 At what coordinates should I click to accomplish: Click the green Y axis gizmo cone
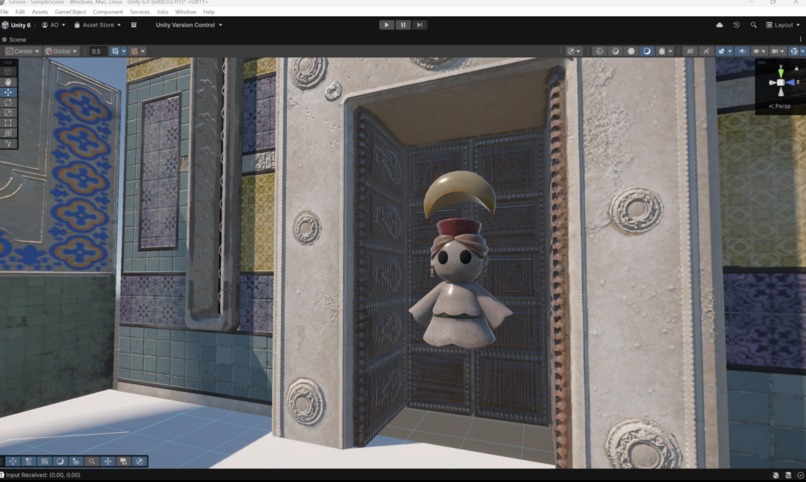781,71
